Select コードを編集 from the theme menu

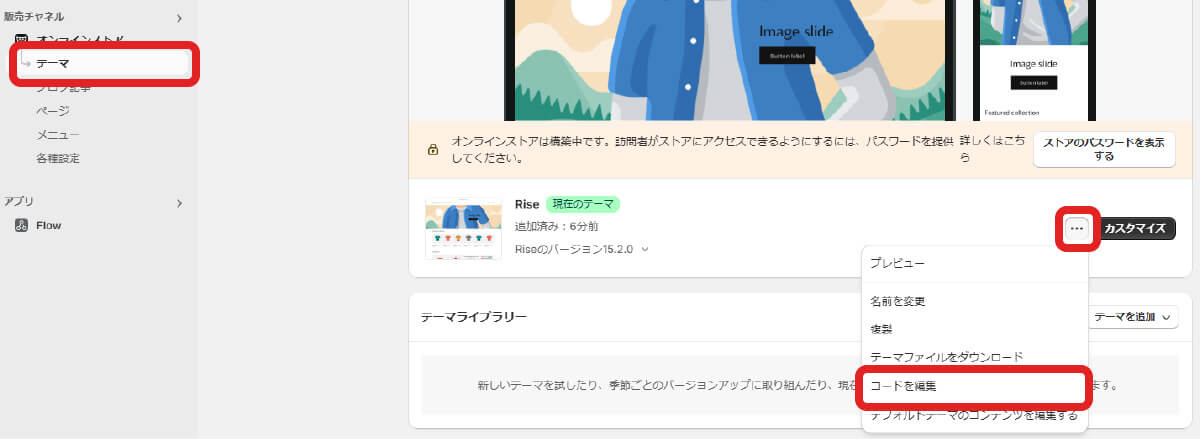(903, 385)
